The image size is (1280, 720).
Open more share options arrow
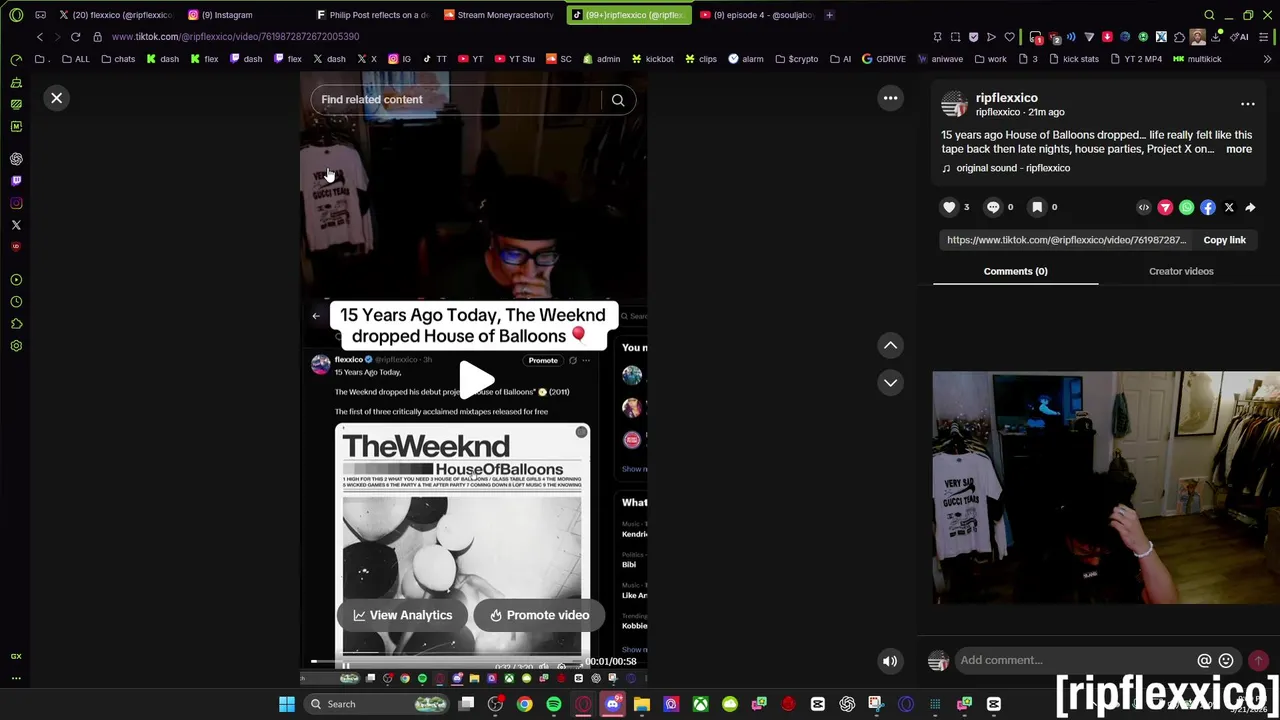[1250, 208]
